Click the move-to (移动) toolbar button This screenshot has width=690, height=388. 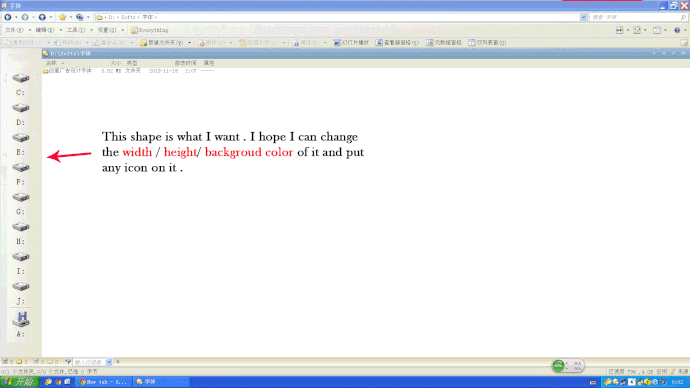(68, 43)
